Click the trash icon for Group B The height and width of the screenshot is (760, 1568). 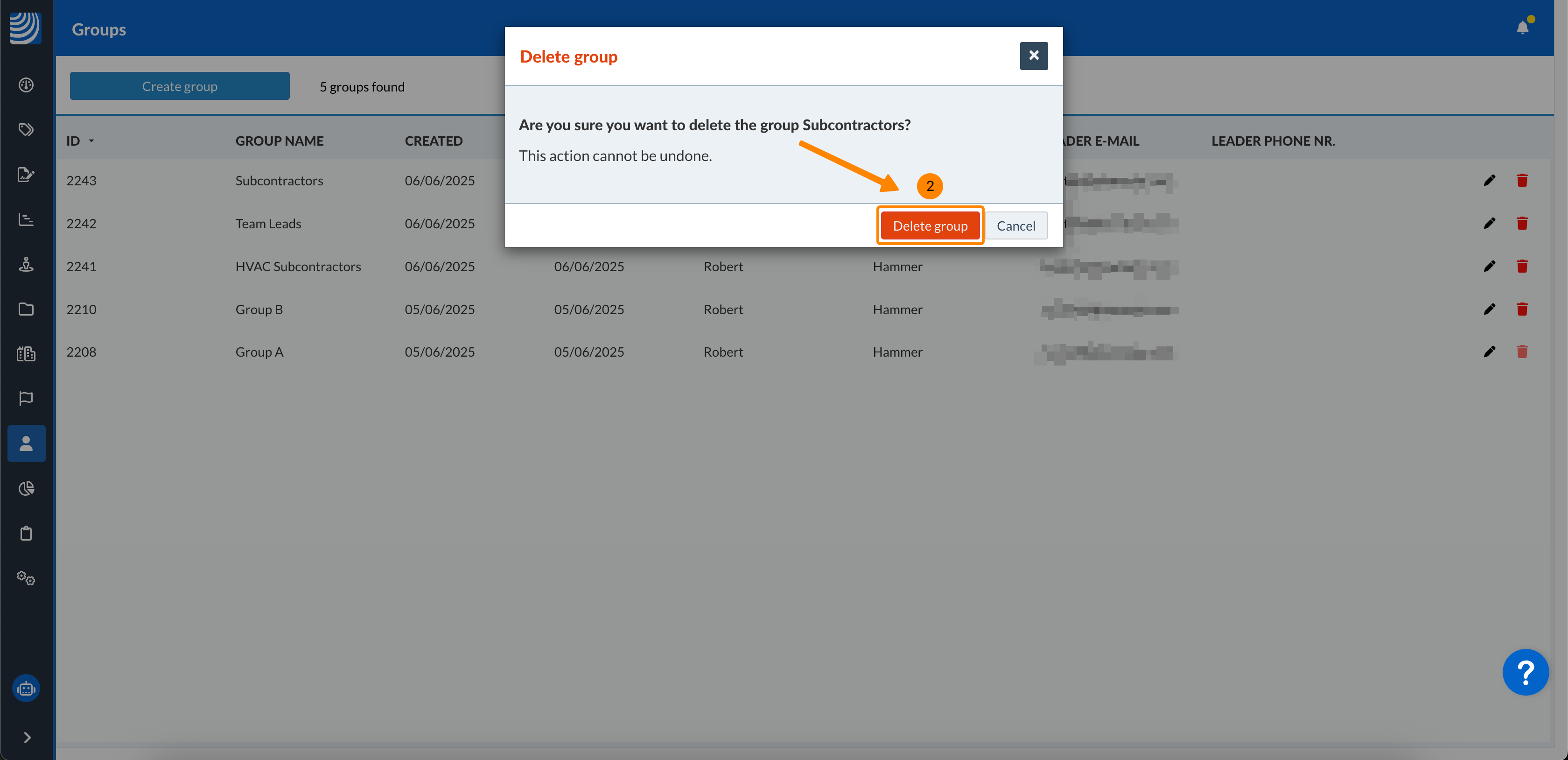pos(1522,309)
